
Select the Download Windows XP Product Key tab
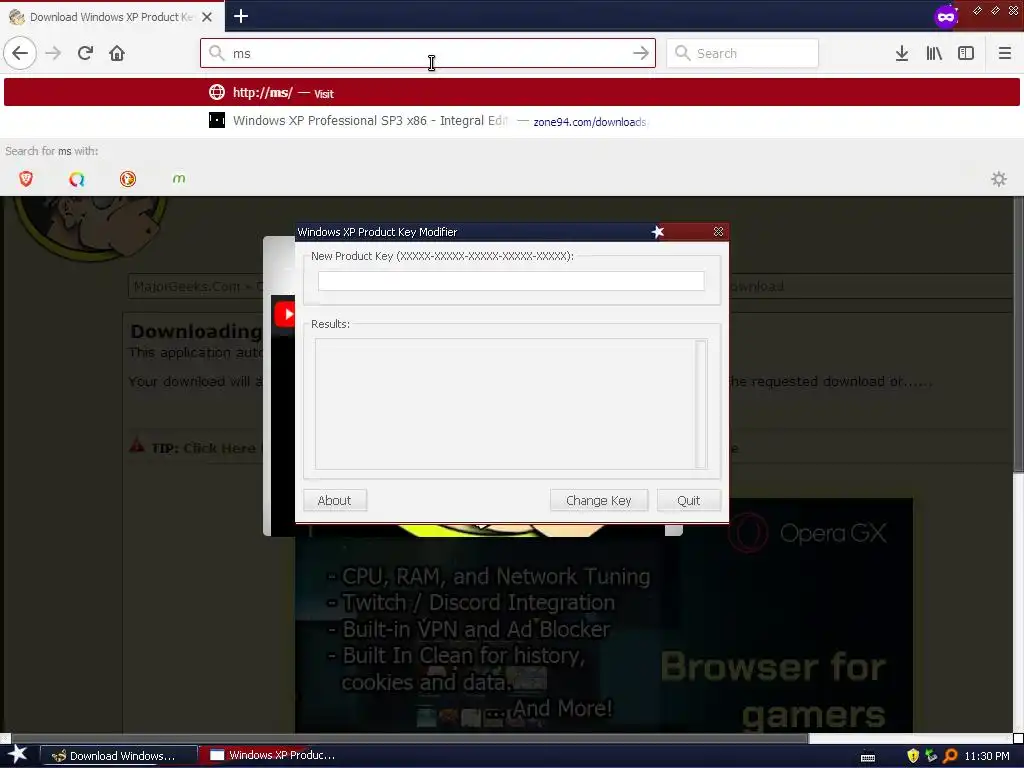point(112,17)
